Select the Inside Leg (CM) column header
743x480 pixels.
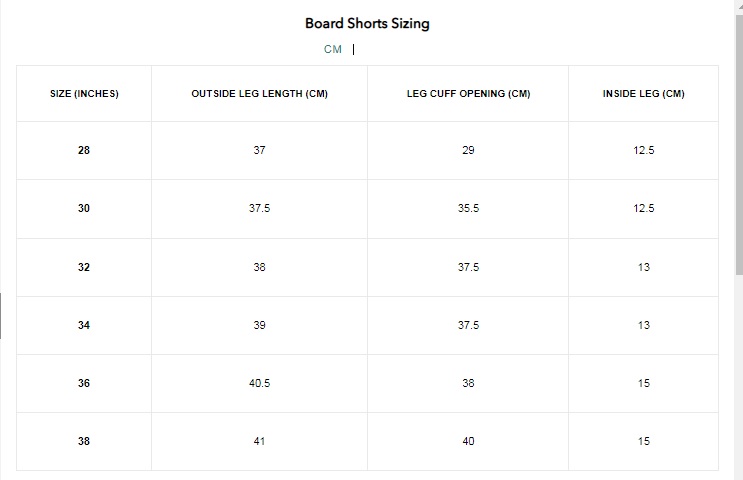[643, 94]
